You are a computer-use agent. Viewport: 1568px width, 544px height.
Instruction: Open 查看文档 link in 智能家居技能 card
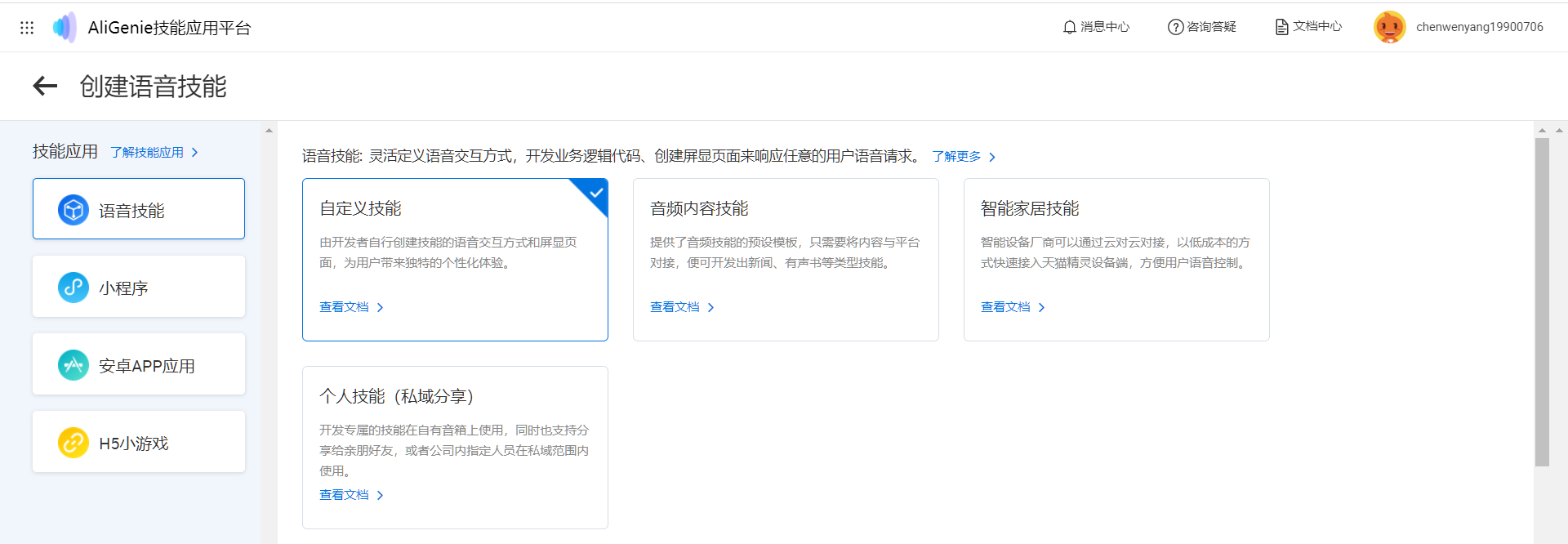click(x=1005, y=307)
